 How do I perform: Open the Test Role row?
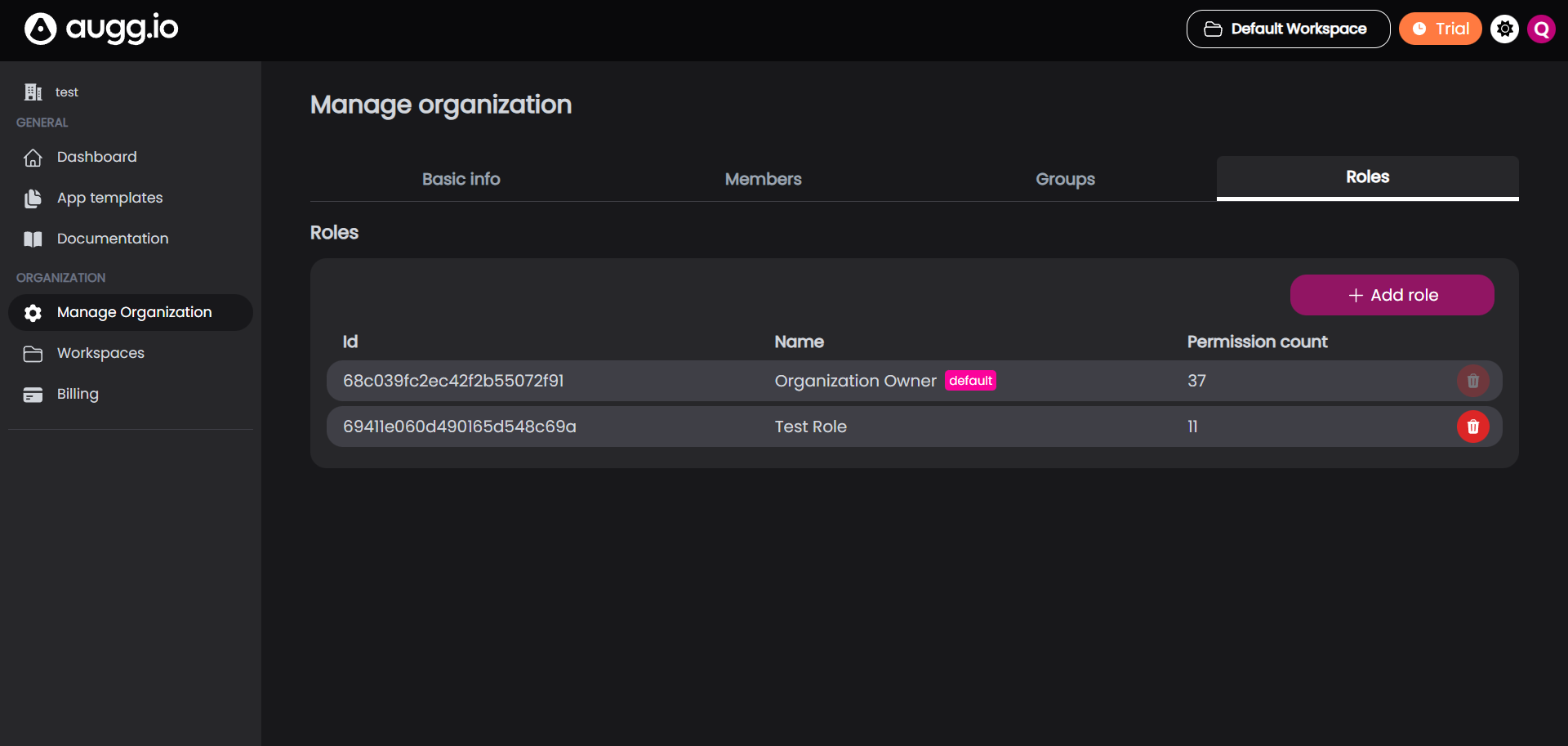coord(810,427)
